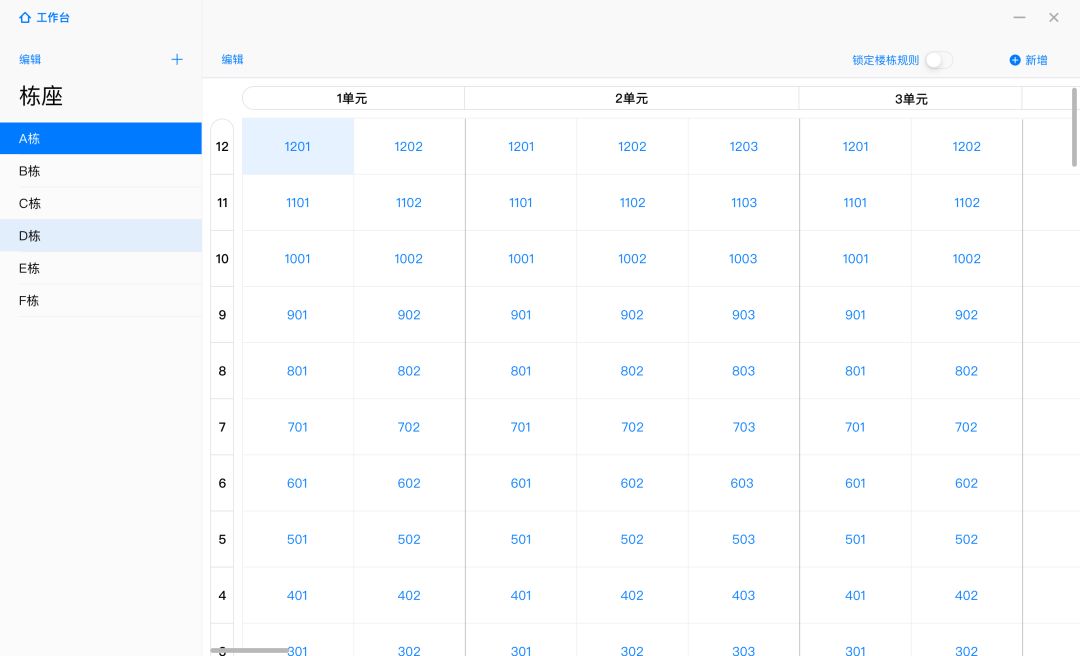This screenshot has height=656, width=1080.
Task: Click floor 8 row label
Action: (222, 371)
